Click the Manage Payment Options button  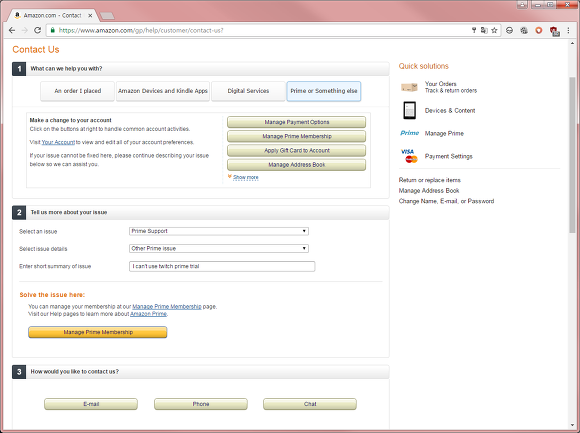(x=296, y=122)
